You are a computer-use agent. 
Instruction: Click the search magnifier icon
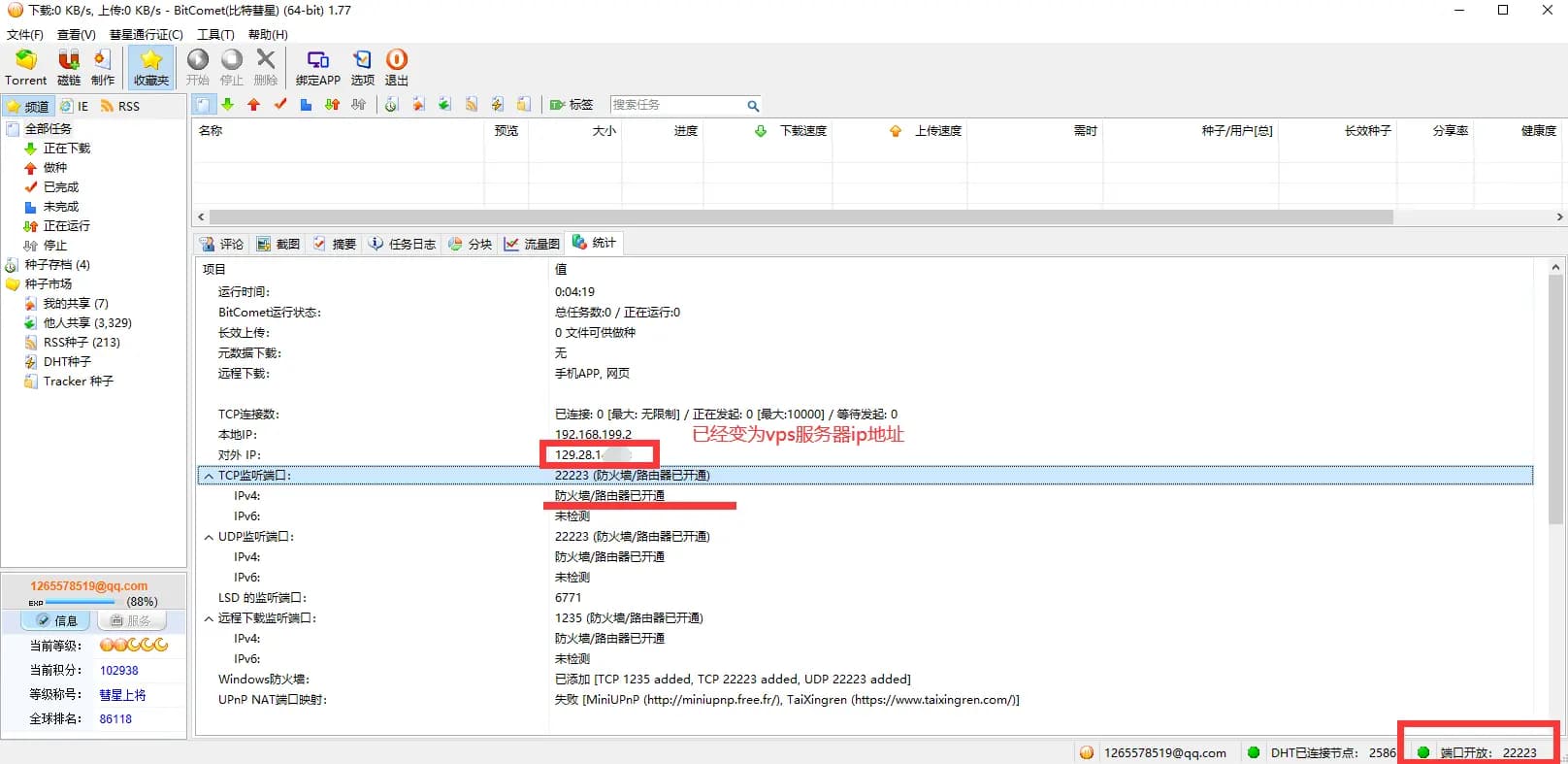click(x=753, y=106)
